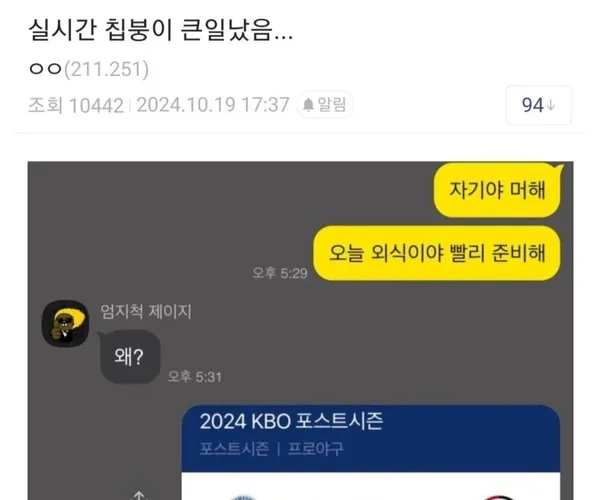Image resolution: width=600 pixels, height=500 pixels.
Task: Tap the 자기야 머해 yellow bubble
Action: [497, 190]
